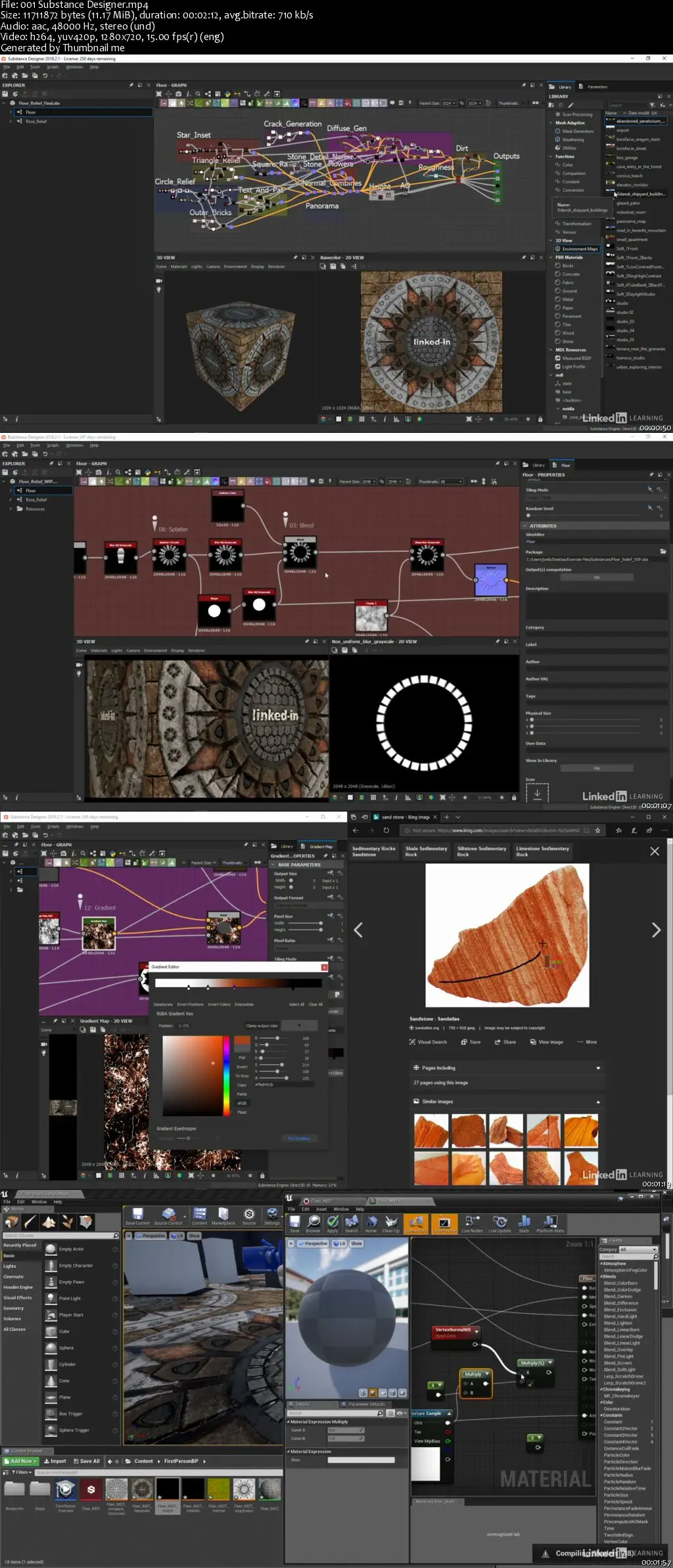Select Point Light in Unreal Modes list

81,1299
